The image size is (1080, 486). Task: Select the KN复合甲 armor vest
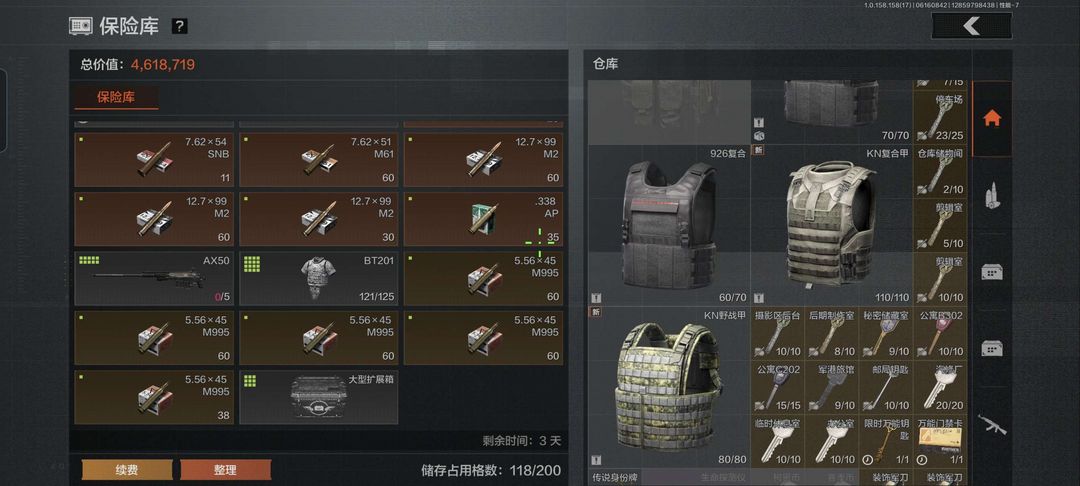(831, 226)
